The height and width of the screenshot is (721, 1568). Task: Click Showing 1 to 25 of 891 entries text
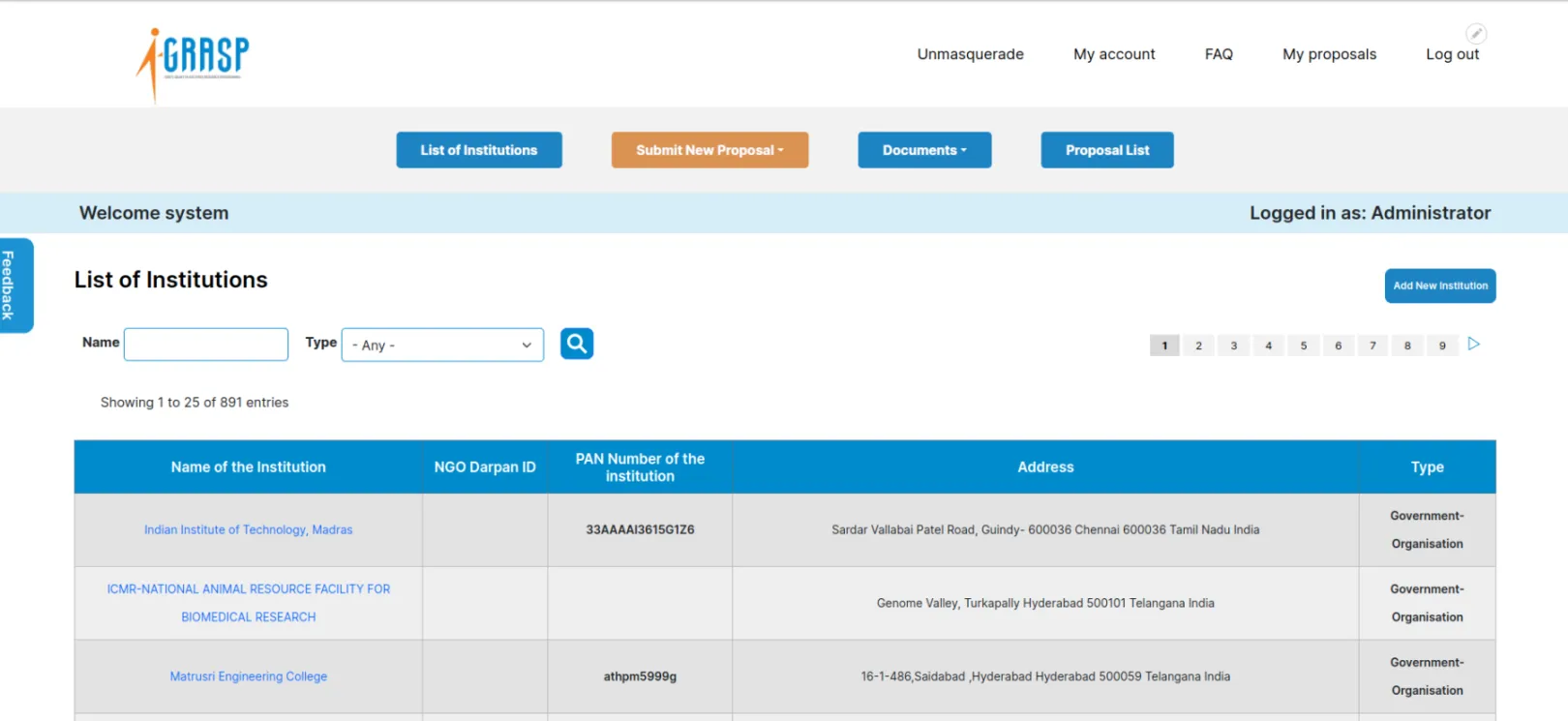(x=195, y=403)
